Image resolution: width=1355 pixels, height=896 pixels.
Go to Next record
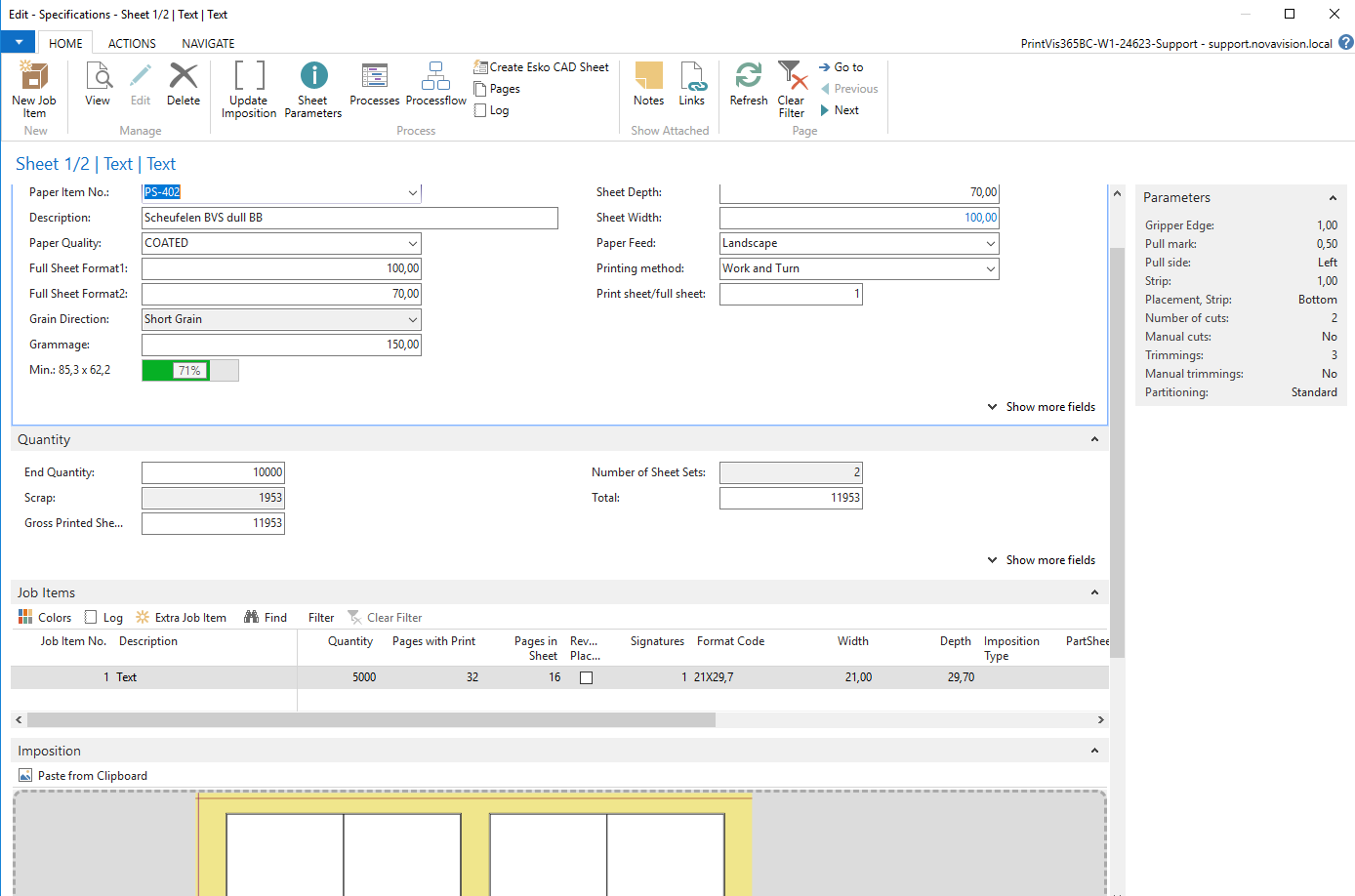click(840, 110)
